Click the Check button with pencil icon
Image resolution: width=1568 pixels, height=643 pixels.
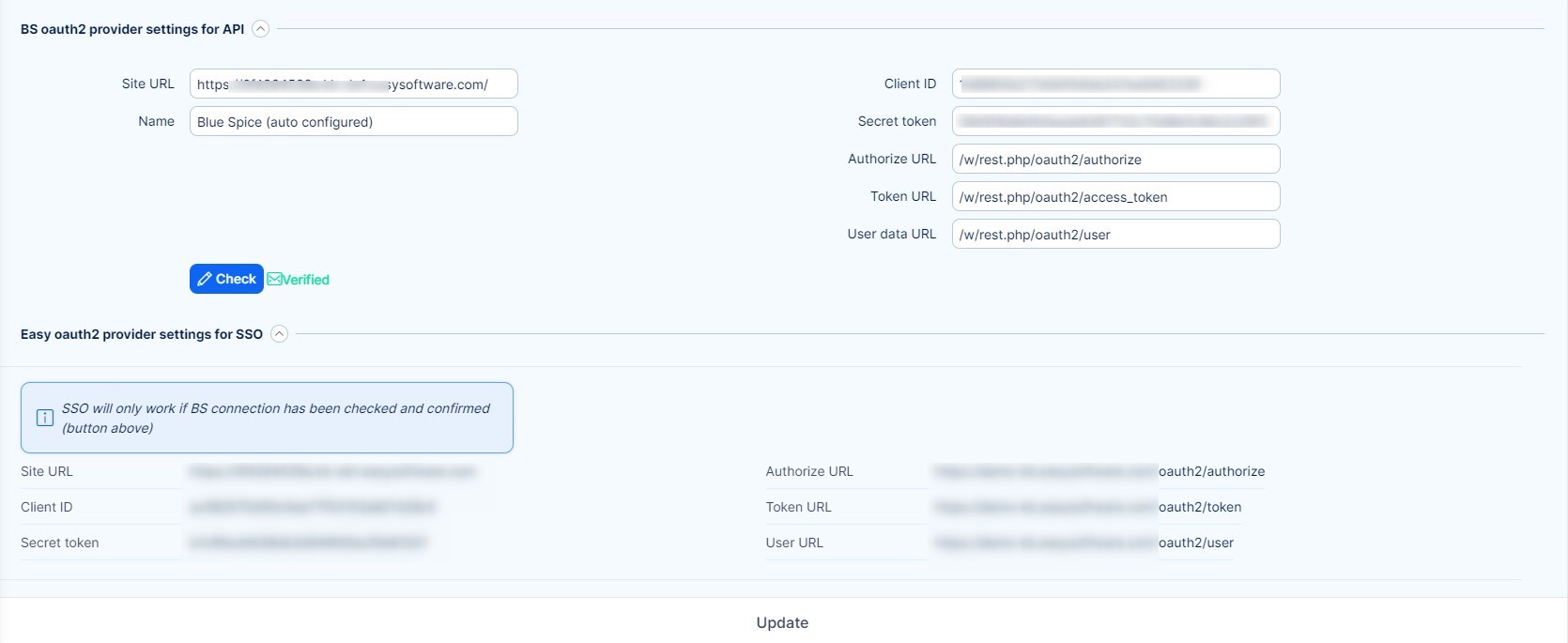pos(226,279)
